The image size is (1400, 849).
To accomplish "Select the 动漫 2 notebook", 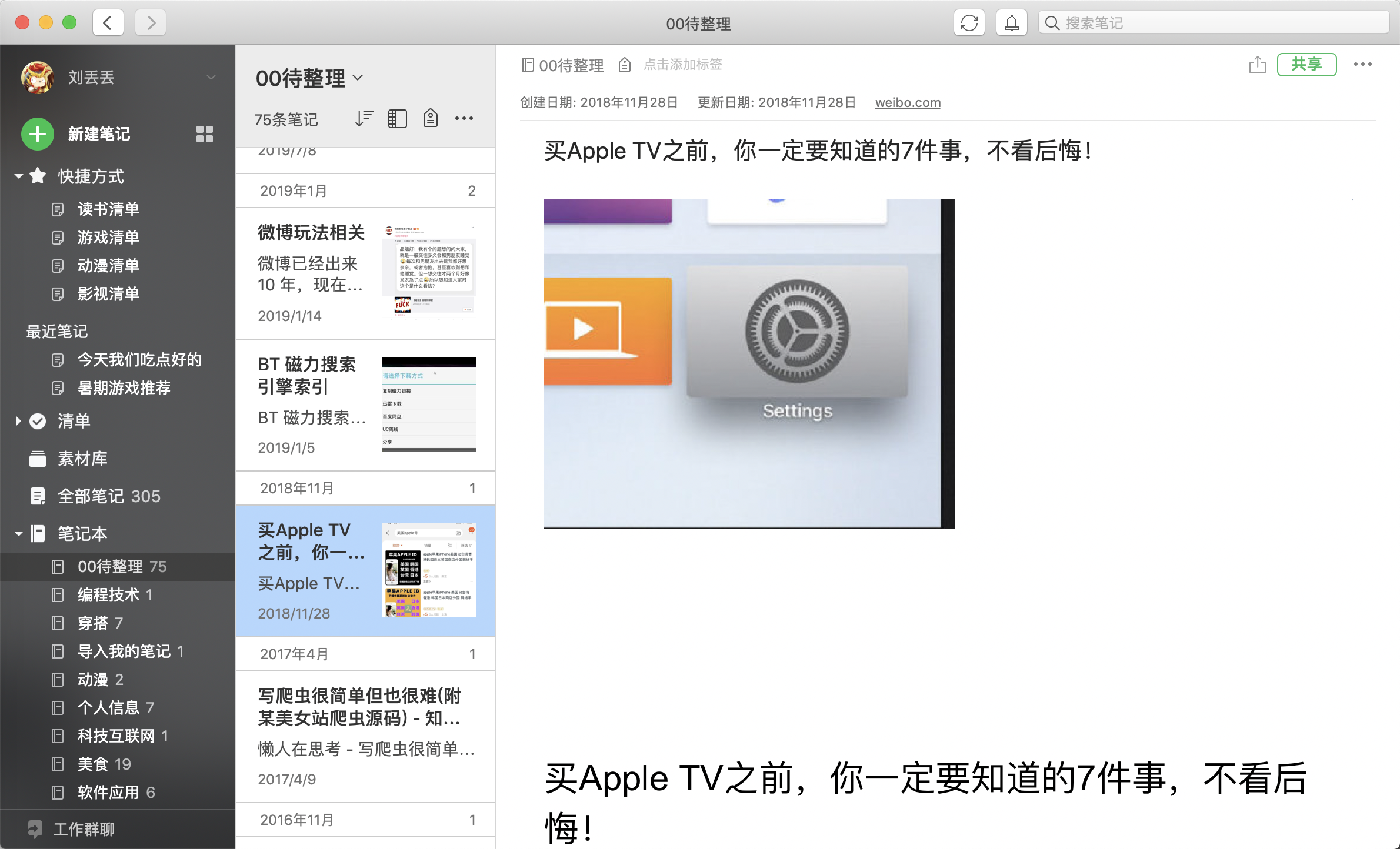I will coord(118,680).
